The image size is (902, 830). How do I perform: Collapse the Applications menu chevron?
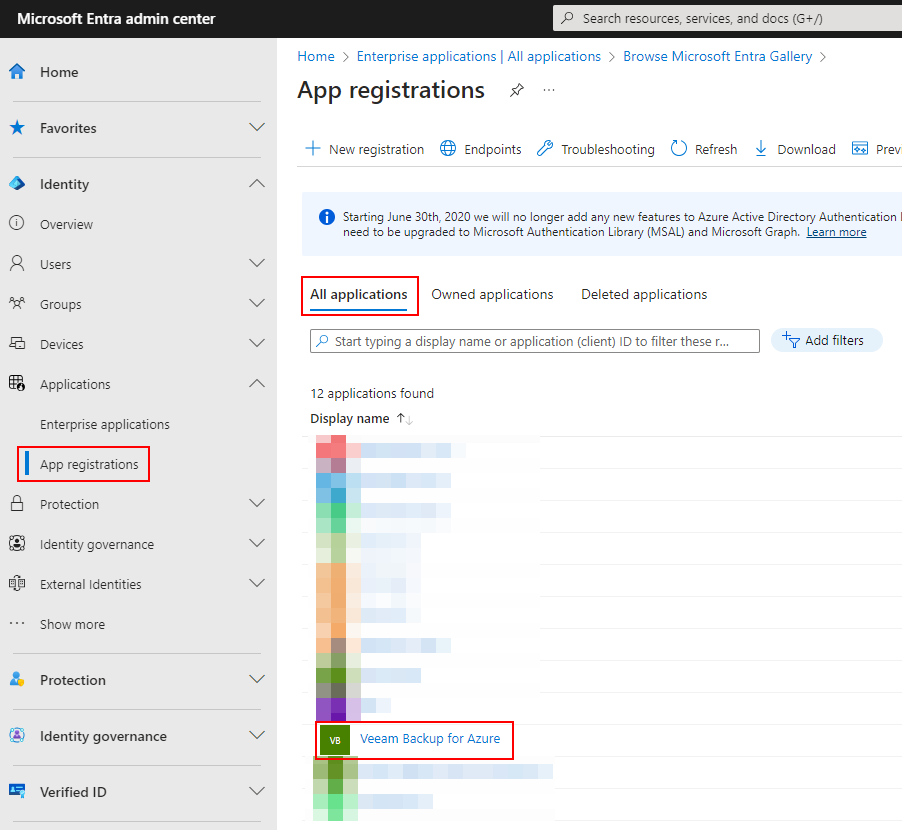pyautogui.click(x=257, y=383)
